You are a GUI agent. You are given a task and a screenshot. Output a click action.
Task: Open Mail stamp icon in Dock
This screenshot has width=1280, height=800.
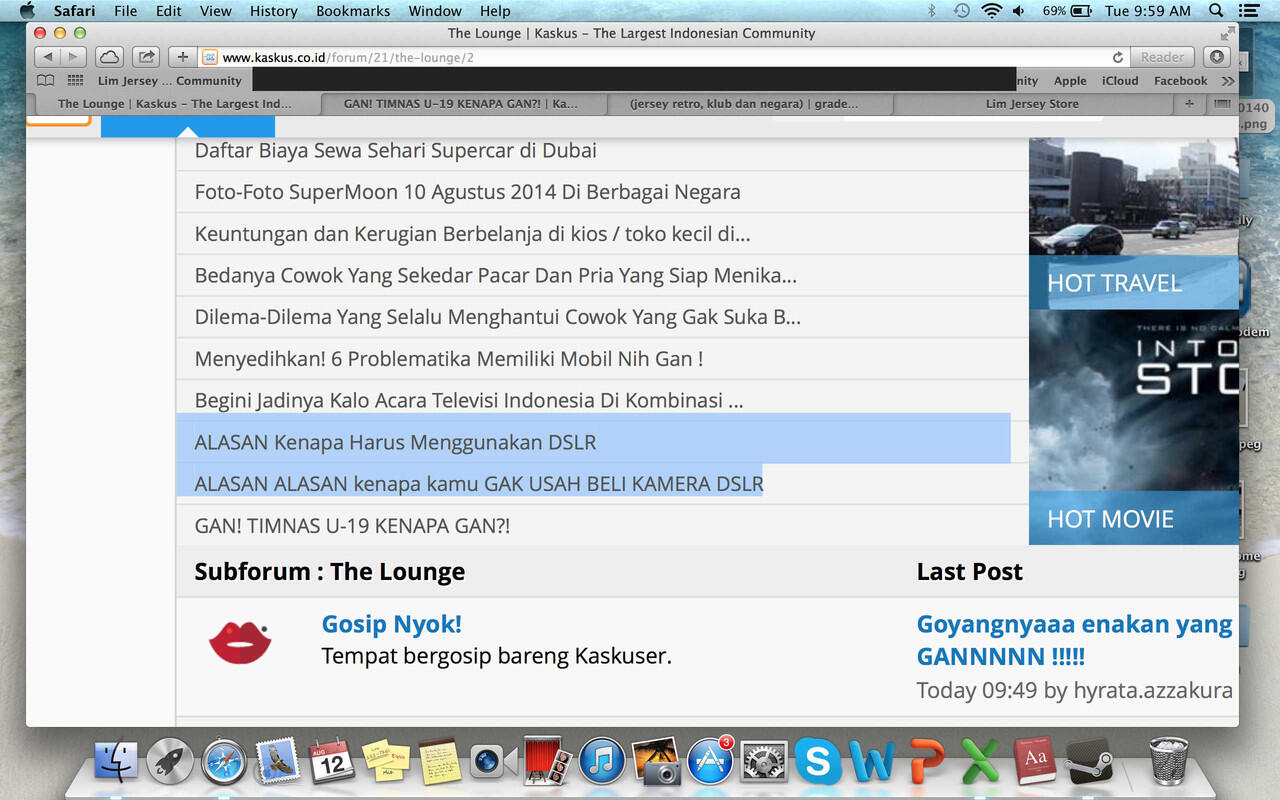278,763
